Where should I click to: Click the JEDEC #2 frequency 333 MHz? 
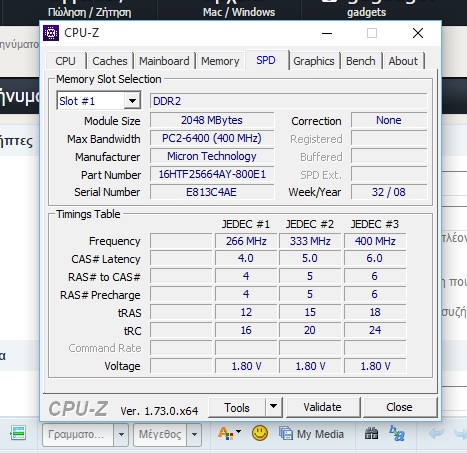[310, 241]
